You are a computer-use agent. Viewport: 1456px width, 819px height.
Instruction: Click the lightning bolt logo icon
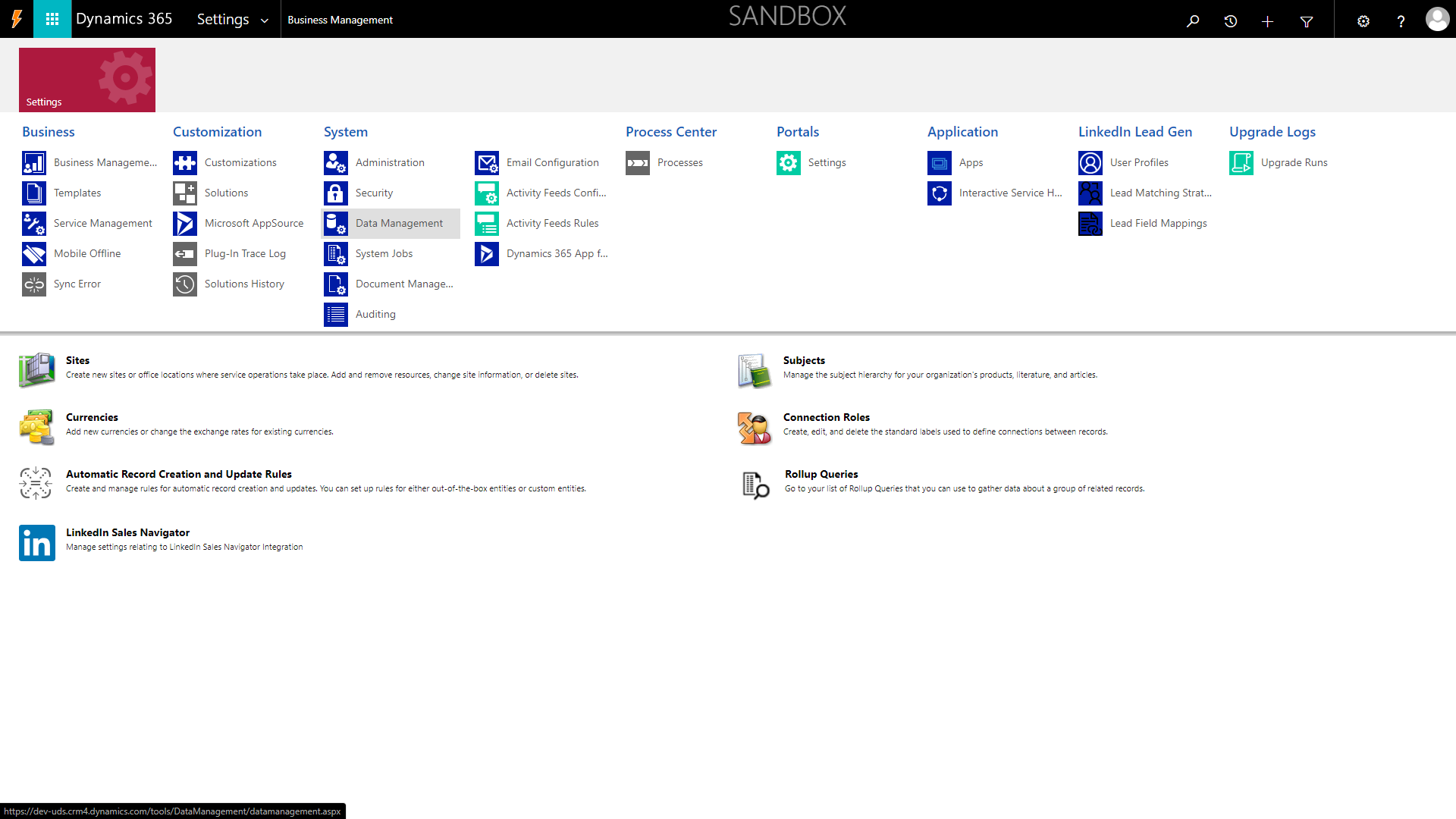click(x=17, y=19)
